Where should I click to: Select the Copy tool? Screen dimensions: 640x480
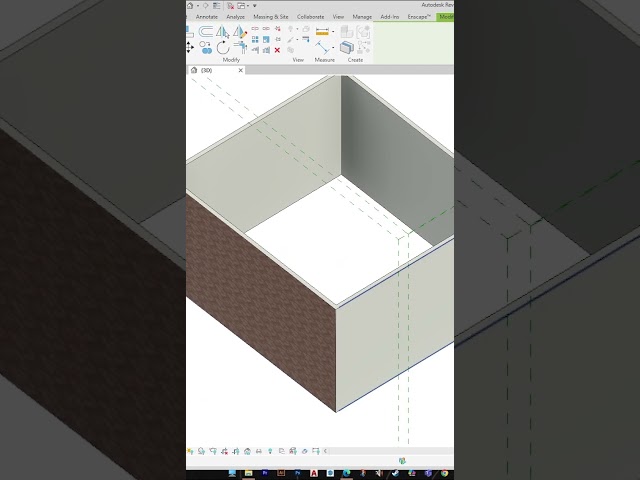tap(206, 47)
